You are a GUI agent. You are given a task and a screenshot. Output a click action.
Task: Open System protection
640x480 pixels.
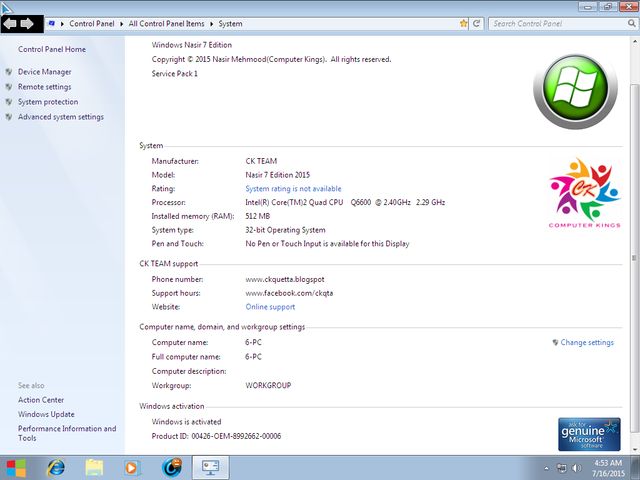click(48, 102)
